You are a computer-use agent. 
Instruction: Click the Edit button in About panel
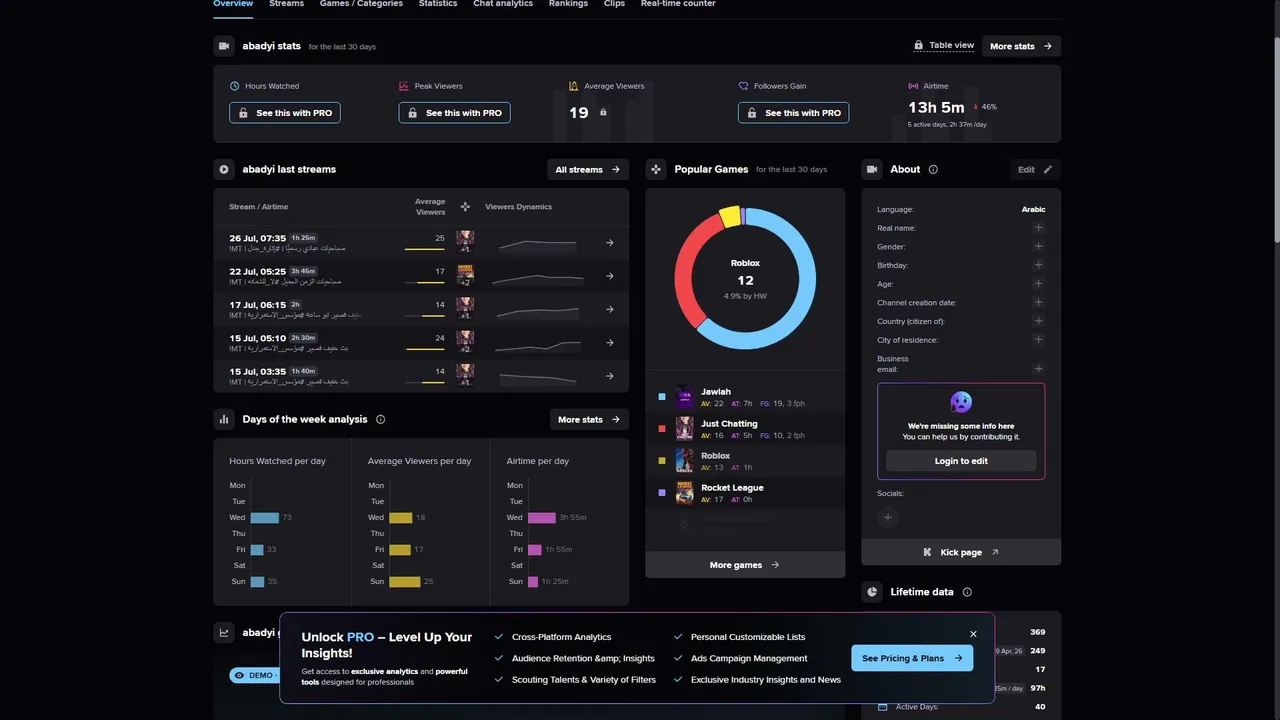(x=1035, y=170)
